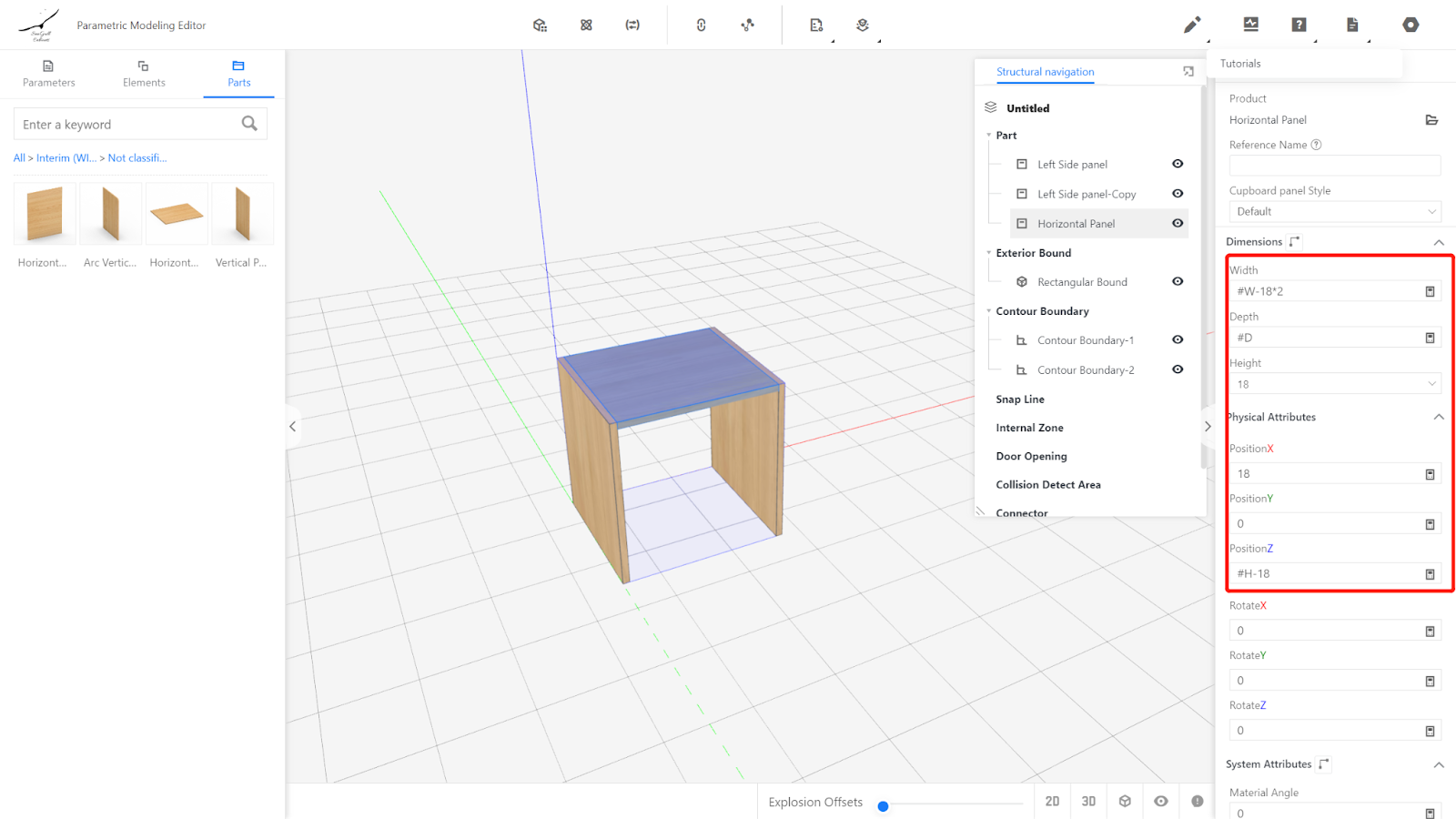Open the Elements tab

[x=144, y=74]
